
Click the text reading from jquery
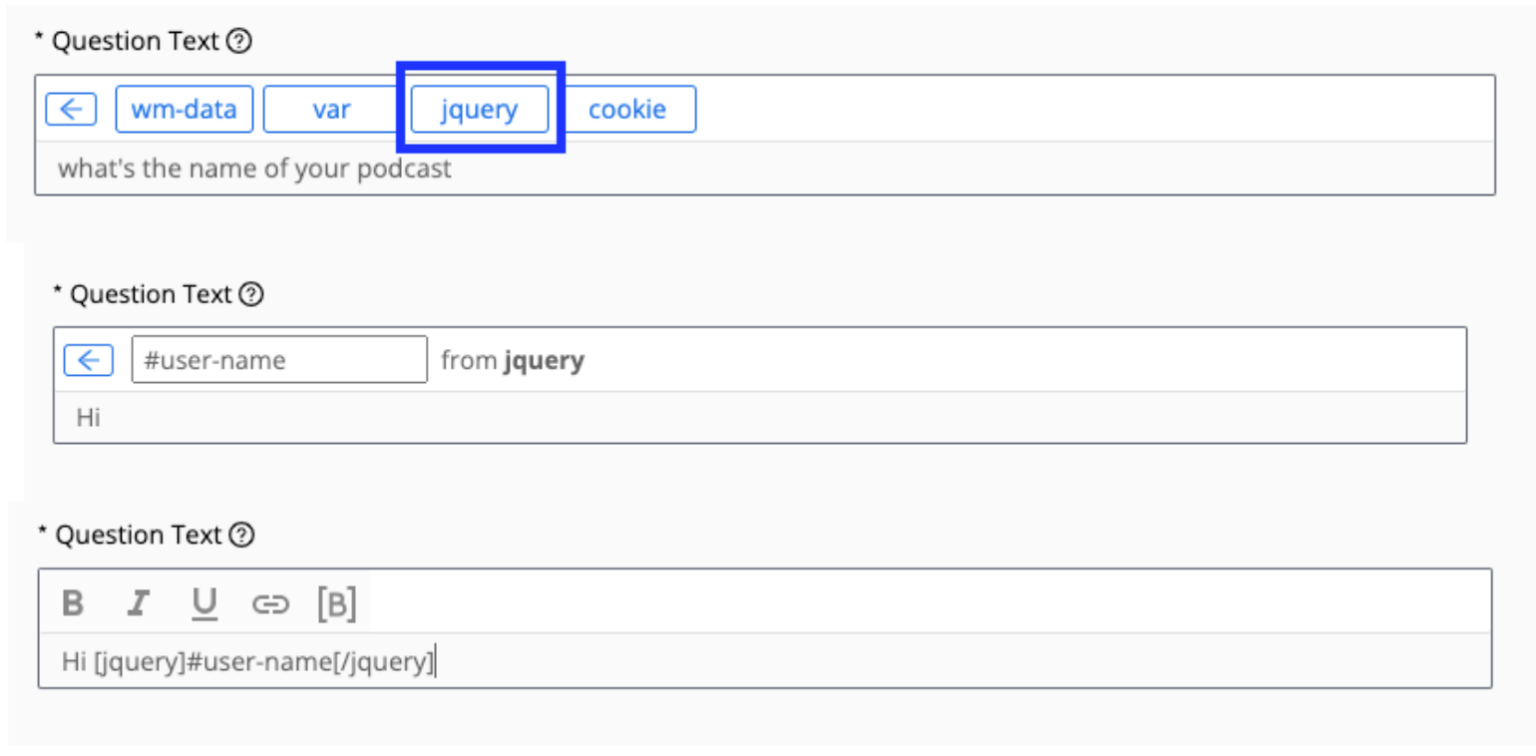[x=514, y=359]
